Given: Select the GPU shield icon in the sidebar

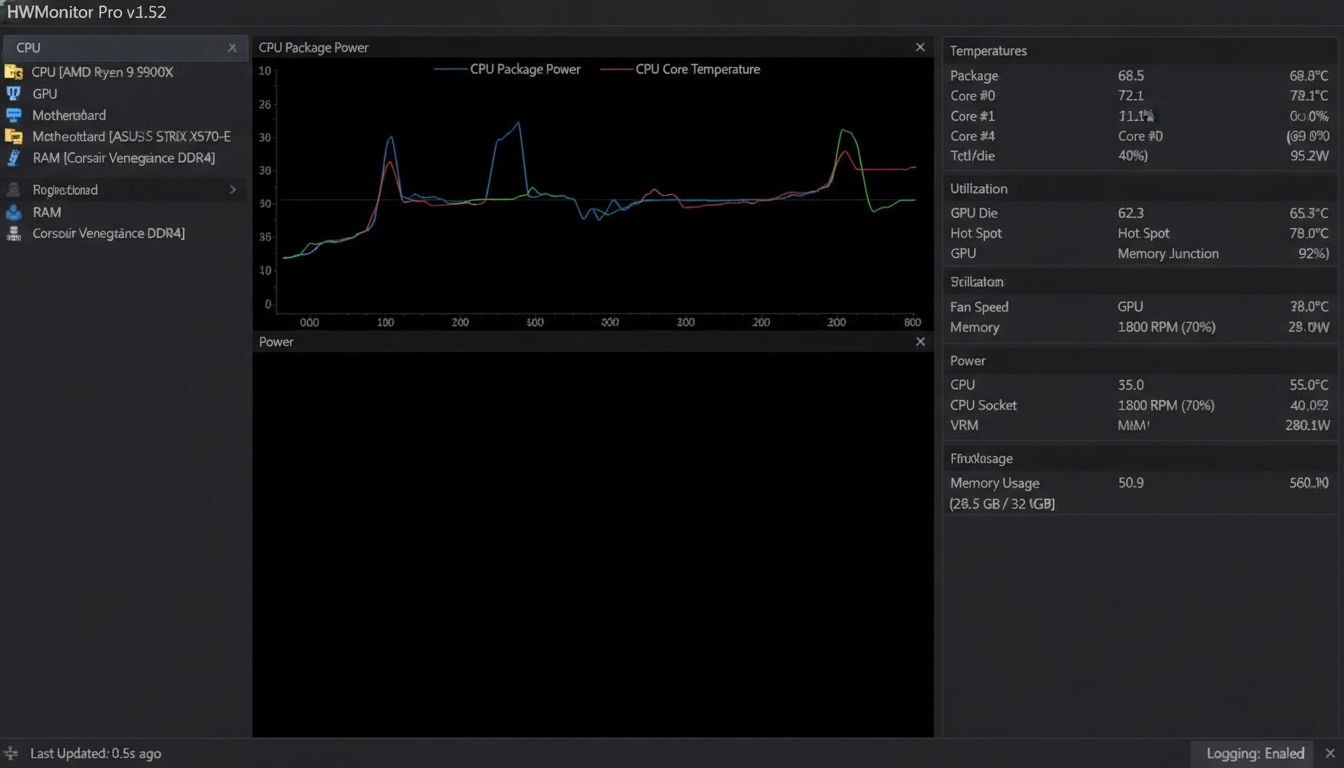Looking at the screenshot, I should click(x=13, y=93).
